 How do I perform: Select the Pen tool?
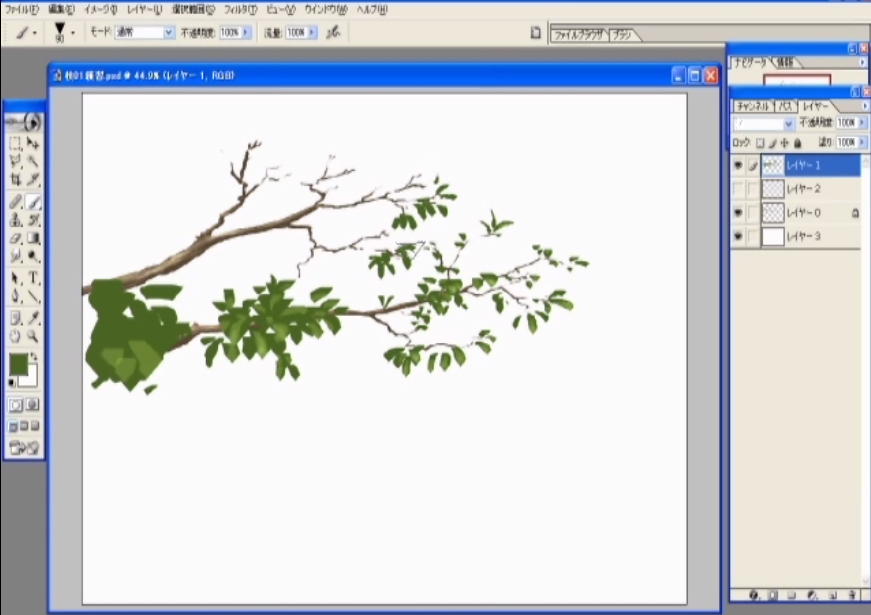tap(16, 296)
